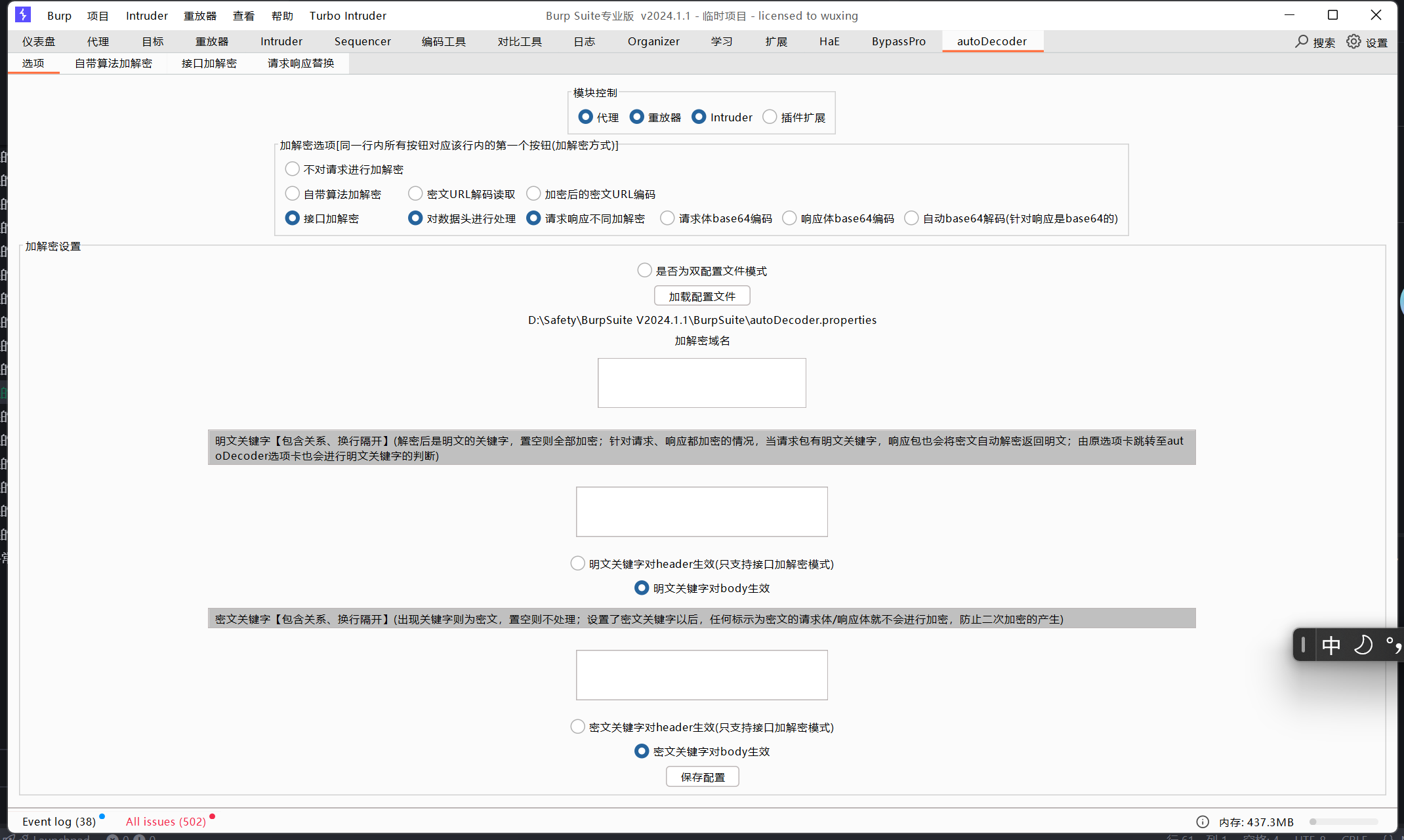
Task: Enable the 插件扩展 module option
Action: click(x=770, y=117)
